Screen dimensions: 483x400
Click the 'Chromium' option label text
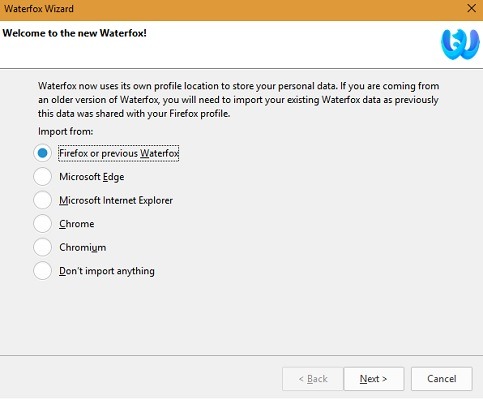click(83, 247)
